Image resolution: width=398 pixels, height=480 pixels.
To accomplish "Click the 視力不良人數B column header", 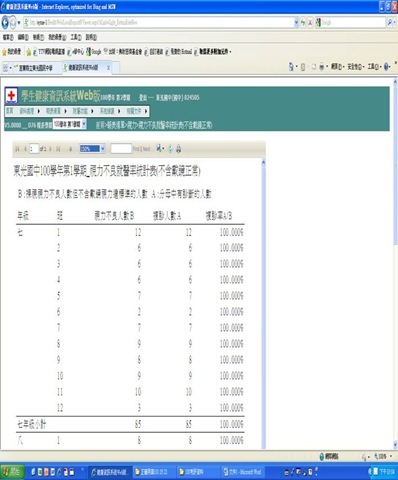I will (x=114, y=216).
